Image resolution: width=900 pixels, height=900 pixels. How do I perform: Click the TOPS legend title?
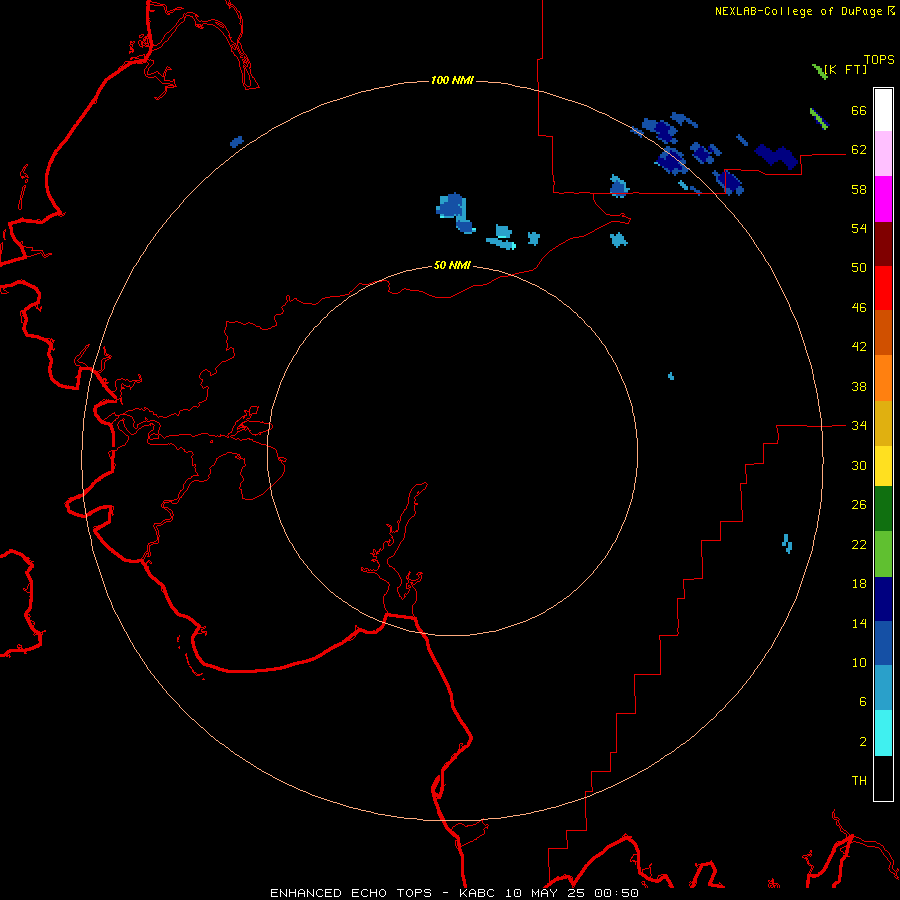pyautogui.click(x=879, y=59)
